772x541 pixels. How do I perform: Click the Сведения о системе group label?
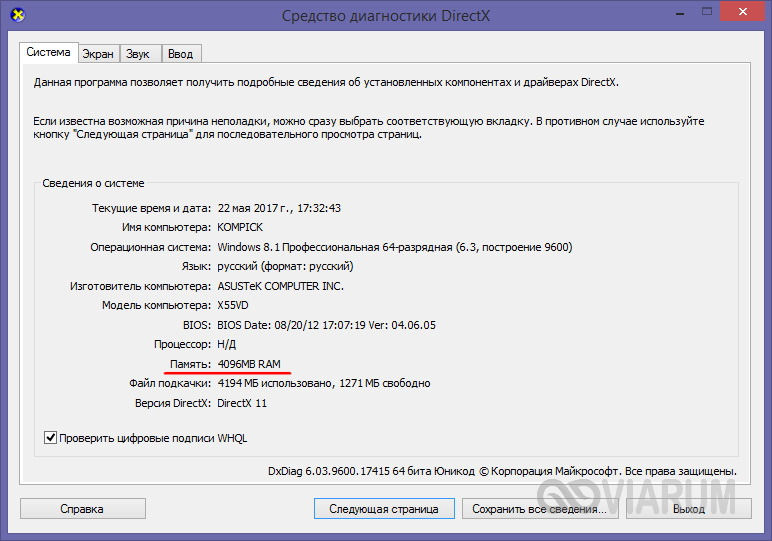tap(93, 183)
